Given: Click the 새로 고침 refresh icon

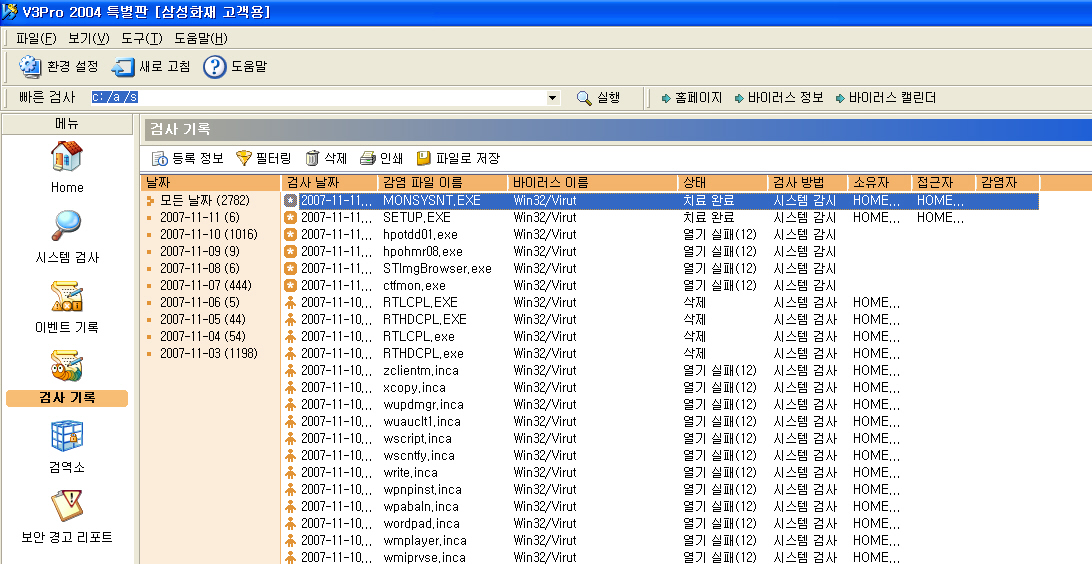Looking at the screenshot, I should click(x=123, y=67).
